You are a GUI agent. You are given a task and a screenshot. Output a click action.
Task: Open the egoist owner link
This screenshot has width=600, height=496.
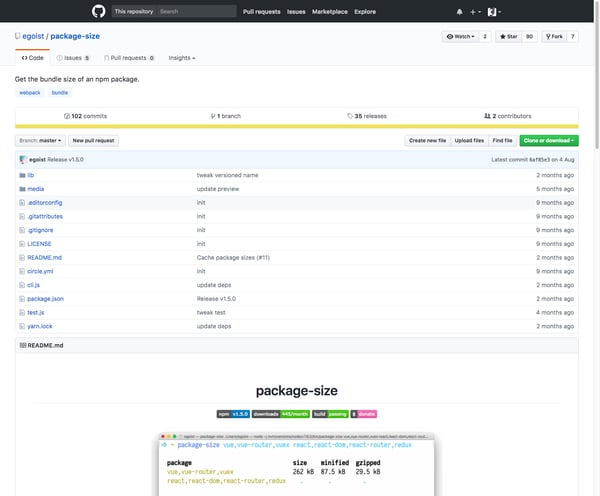[x=33, y=36]
